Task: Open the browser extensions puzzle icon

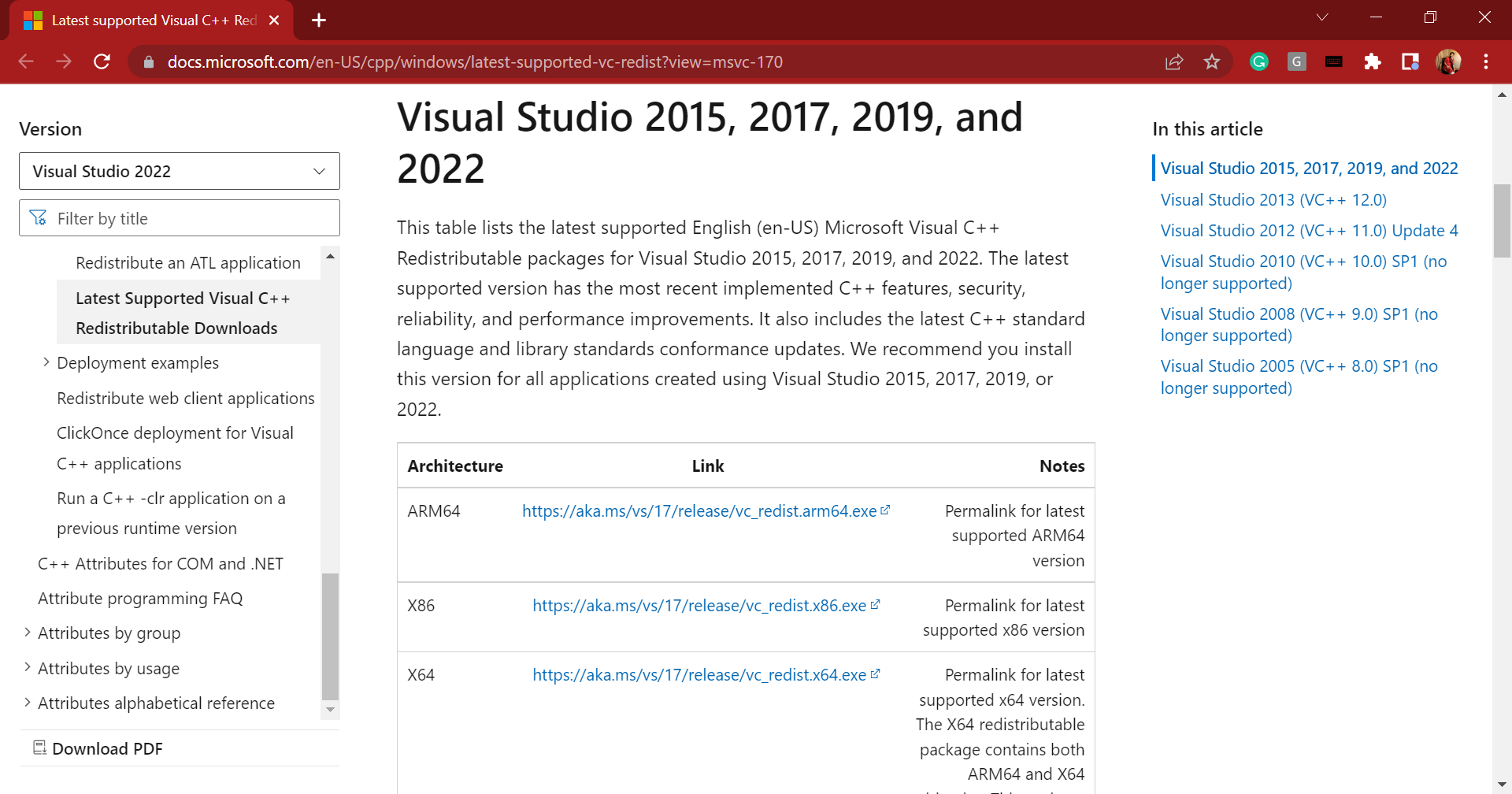Action: click(x=1373, y=61)
